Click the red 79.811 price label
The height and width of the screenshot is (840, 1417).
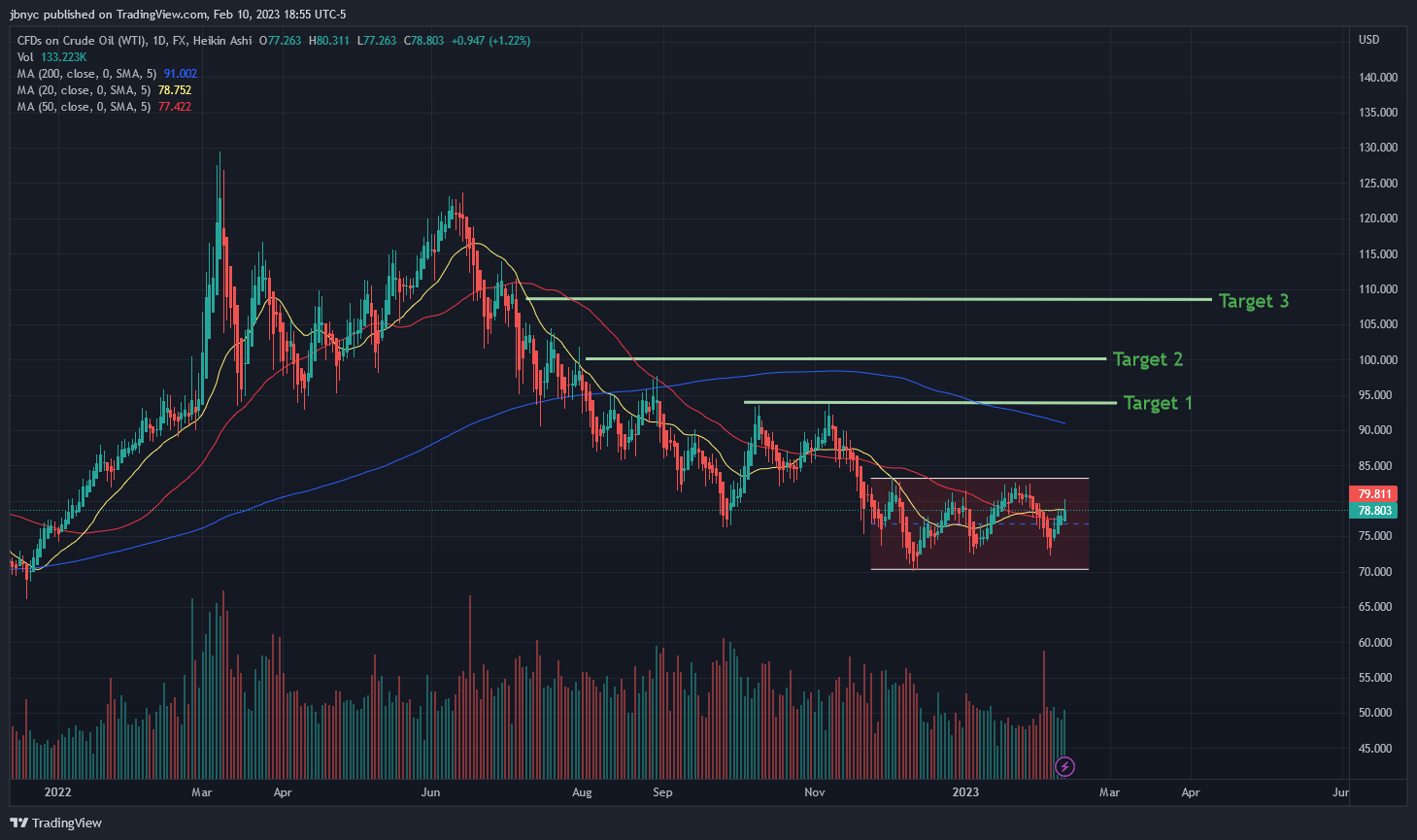coord(1374,494)
